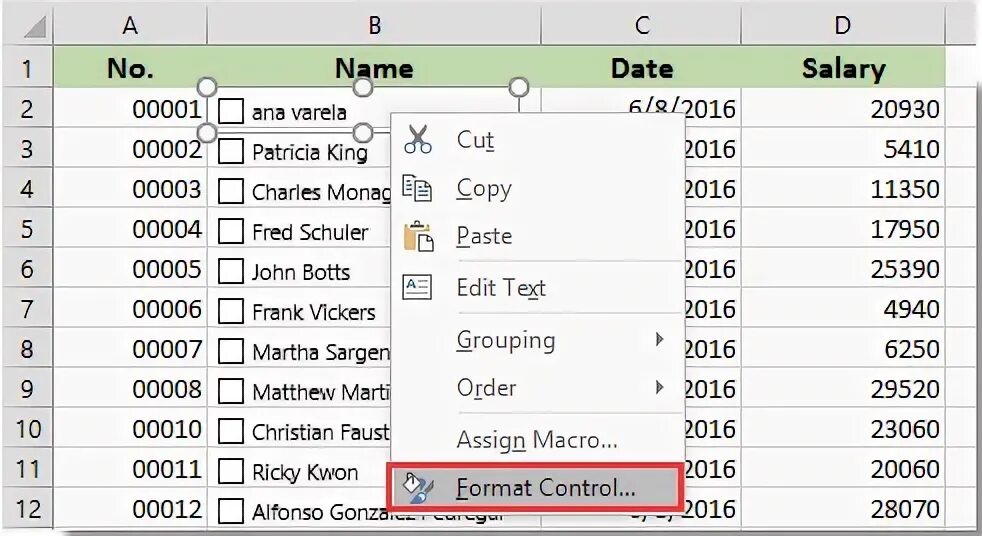The width and height of the screenshot is (982, 536).
Task: Click the Copy pages icon
Action: (417, 188)
